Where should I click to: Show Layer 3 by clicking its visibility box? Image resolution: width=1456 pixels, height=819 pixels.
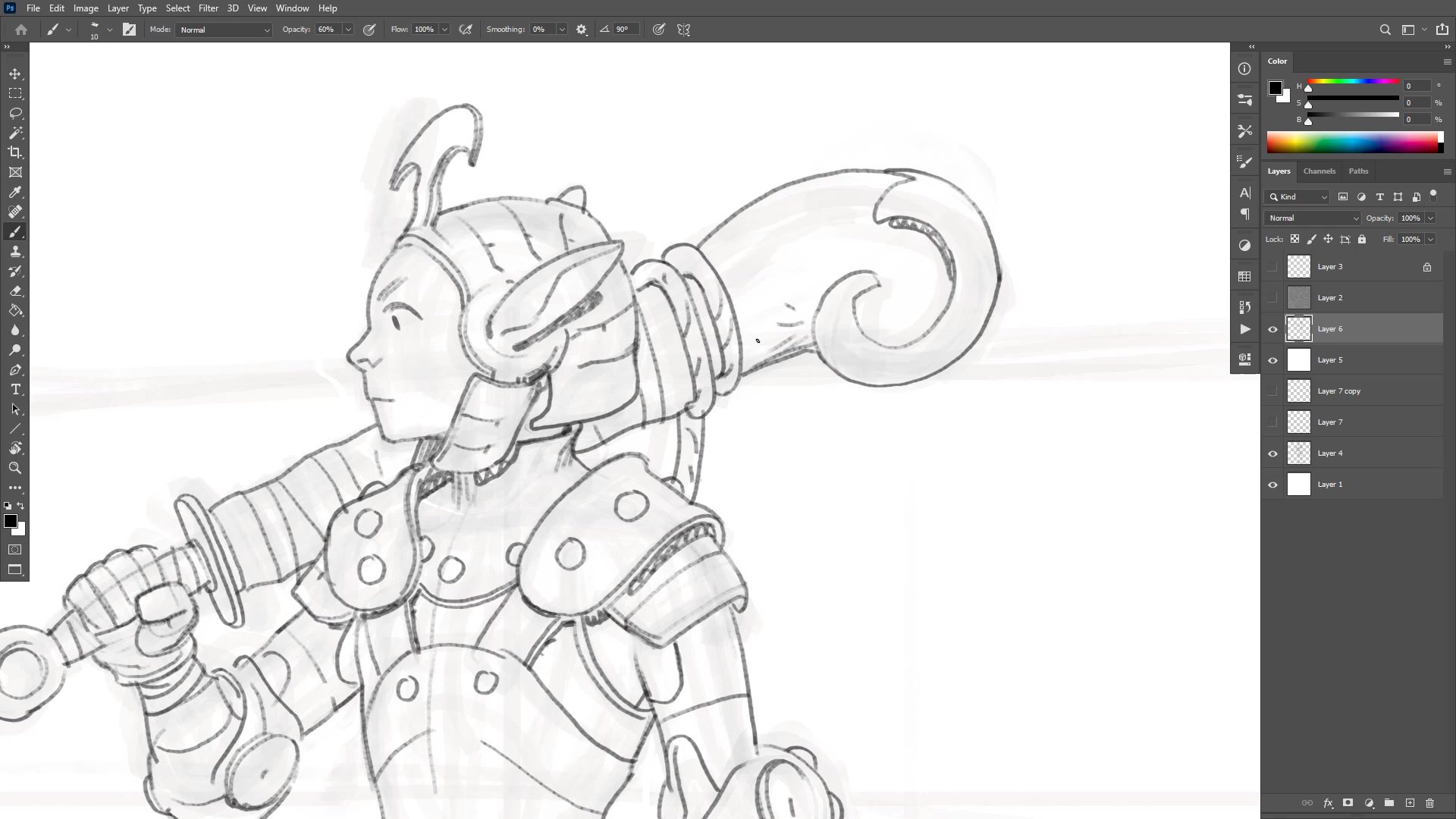(x=1272, y=267)
